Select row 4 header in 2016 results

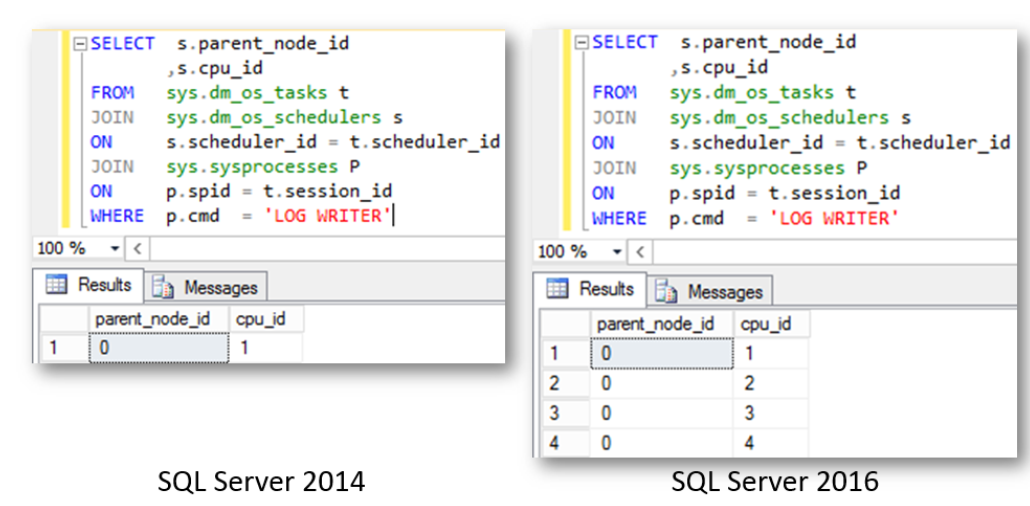pyautogui.click(x=565, y=442)
